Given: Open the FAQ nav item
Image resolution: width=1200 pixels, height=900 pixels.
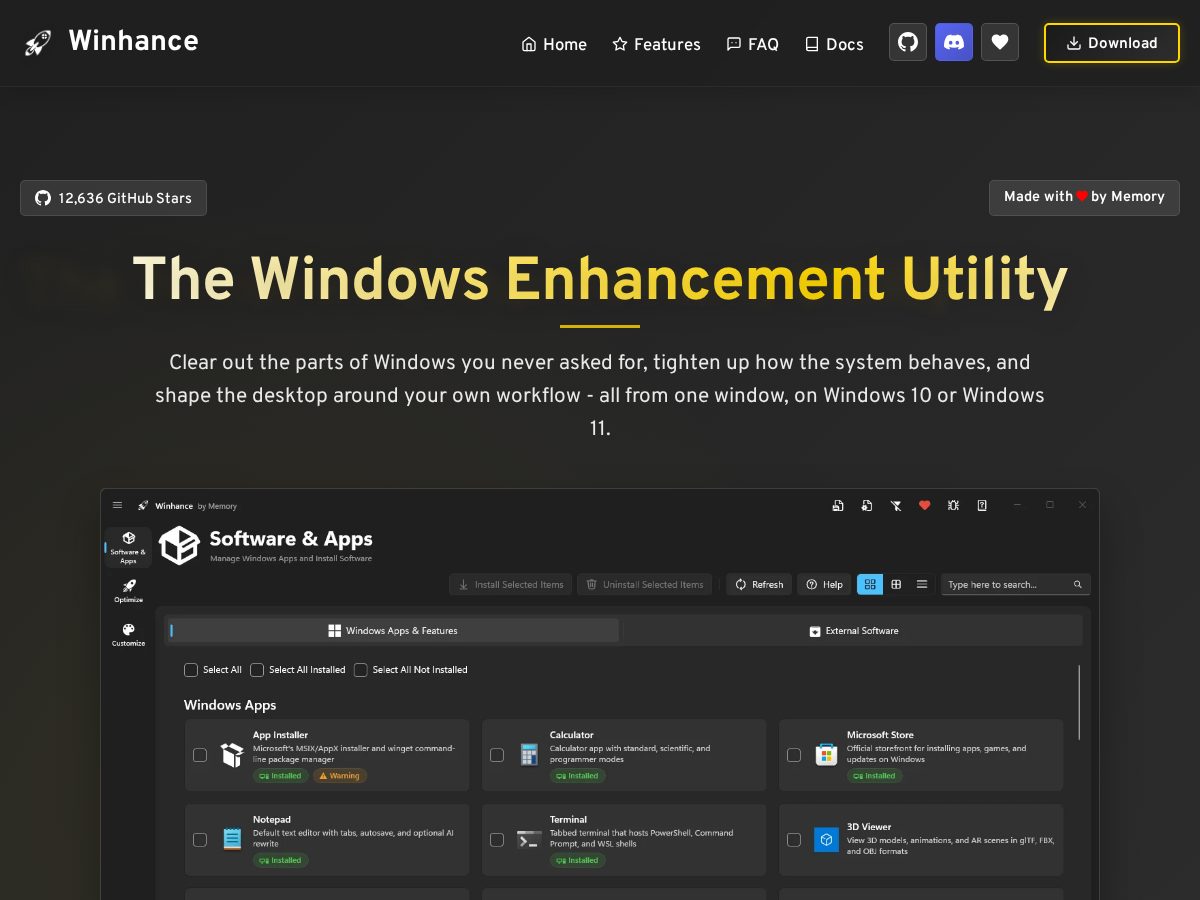Looking at the screenshot, I should click(x=752, y=44).
